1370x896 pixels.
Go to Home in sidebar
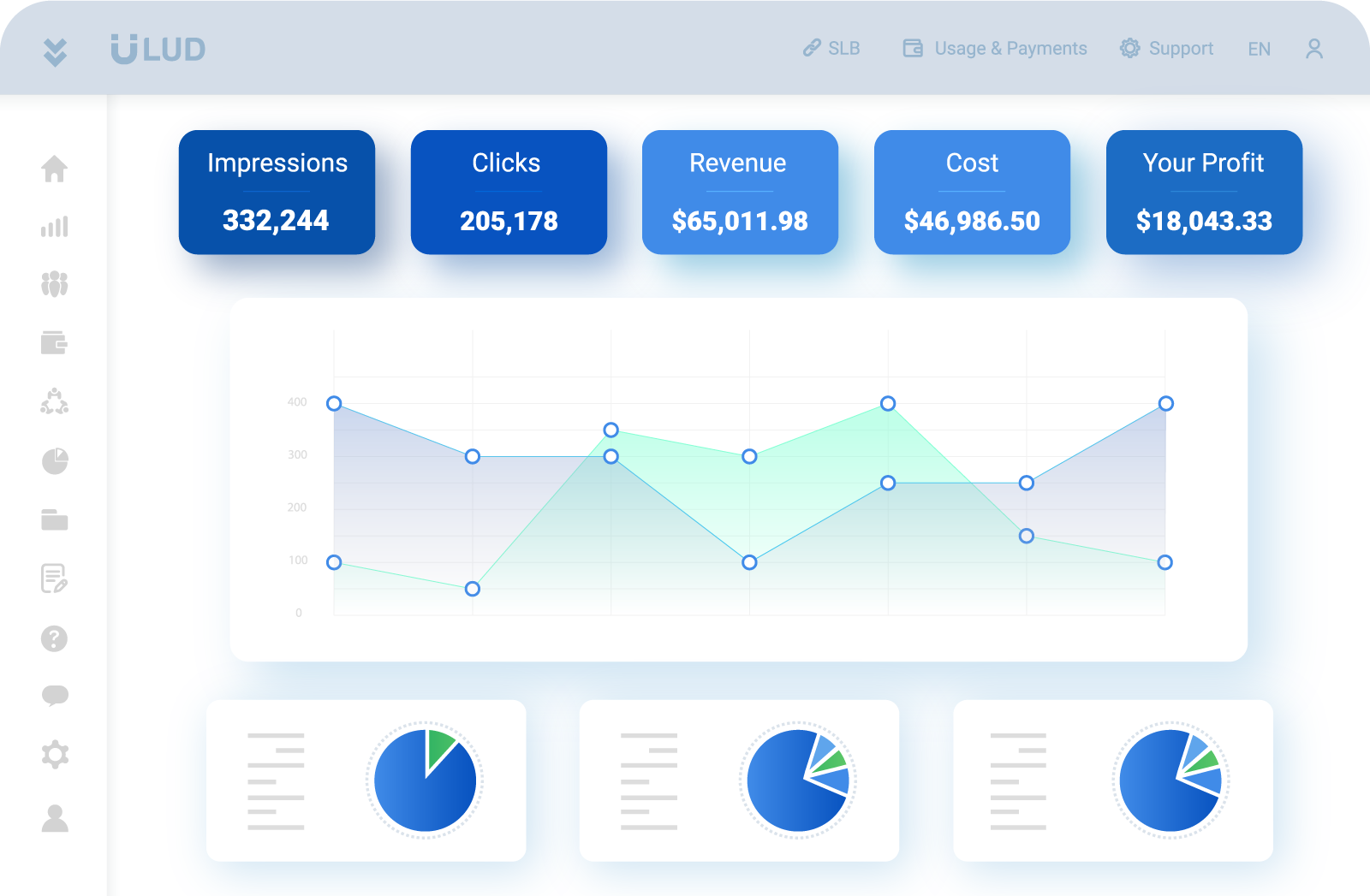(55, 169)
